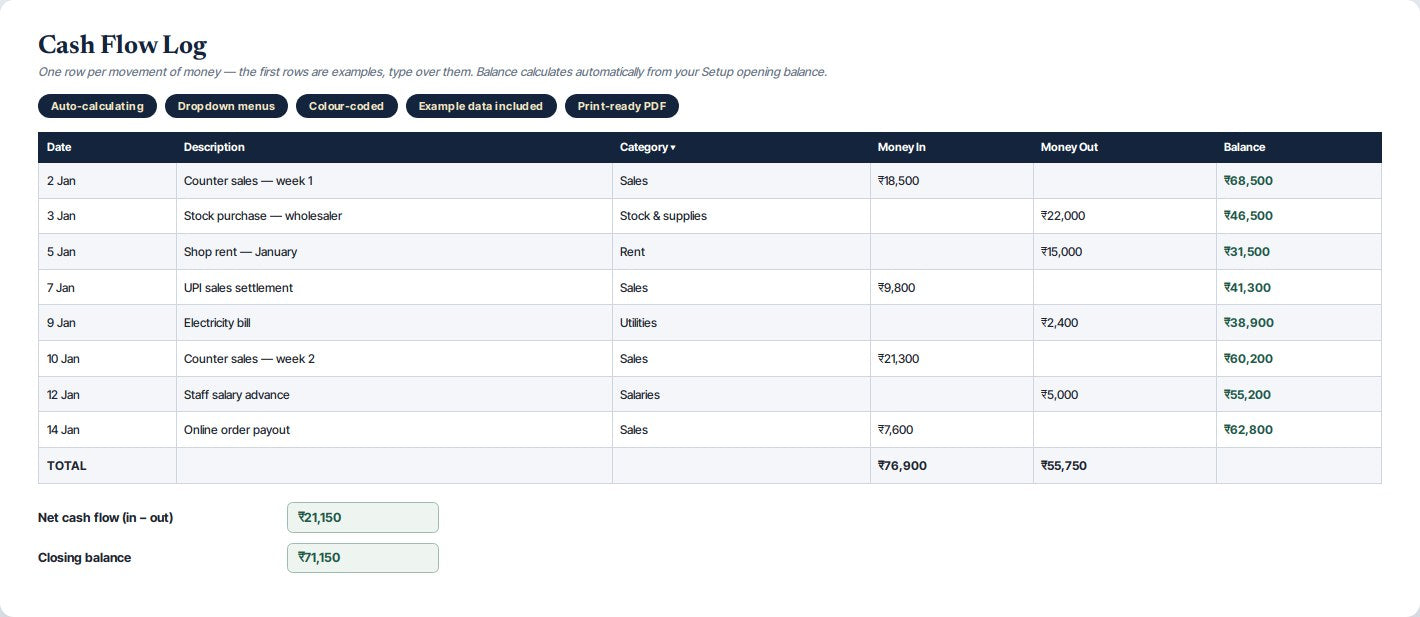The height and width of the screenshot is (617, 1420).
Task: Click the Example data included pill
Action: (x=481, y=106)
